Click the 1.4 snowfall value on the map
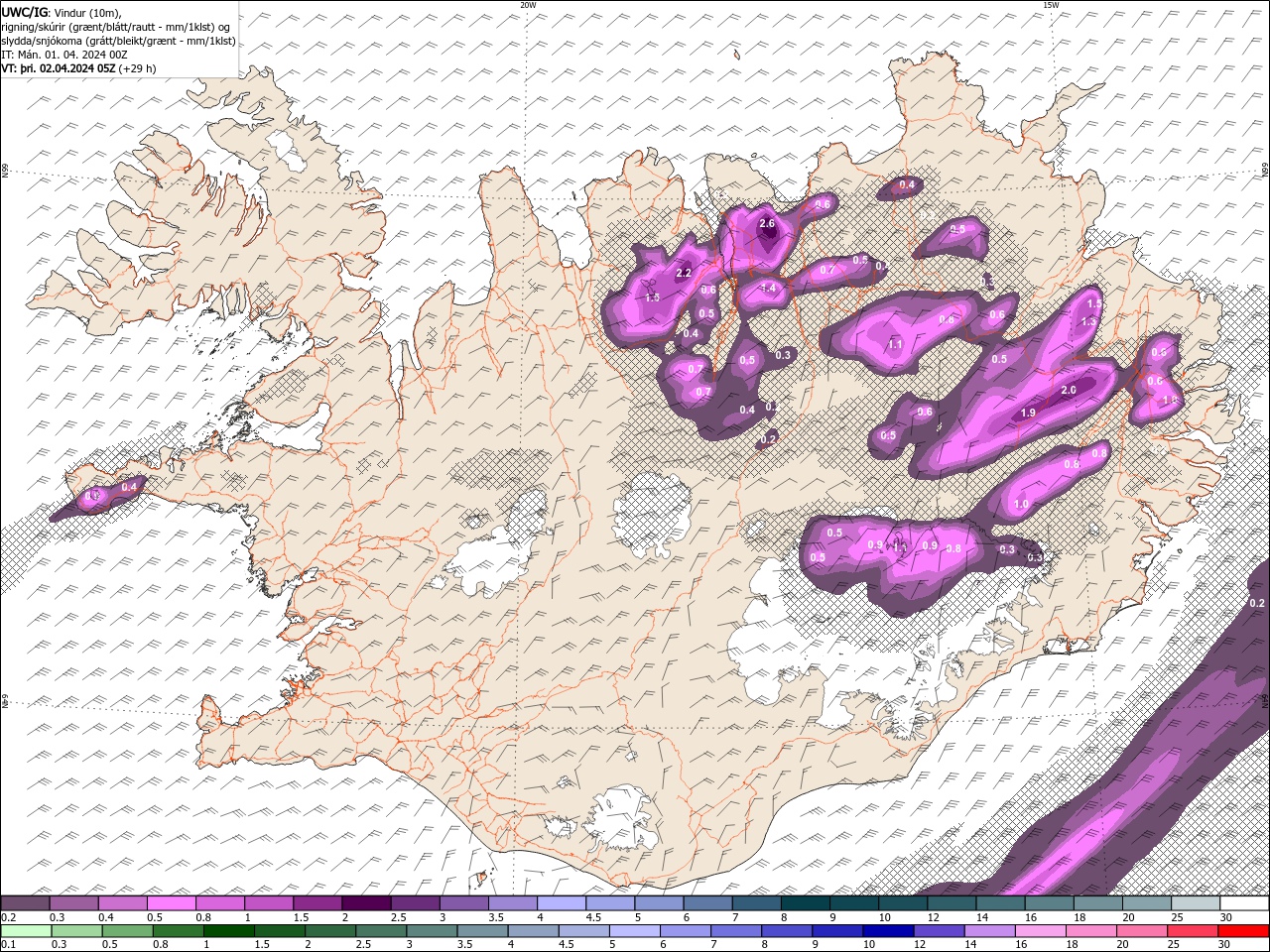This screenshot has height=952, width=1270. tap(767, 289)
